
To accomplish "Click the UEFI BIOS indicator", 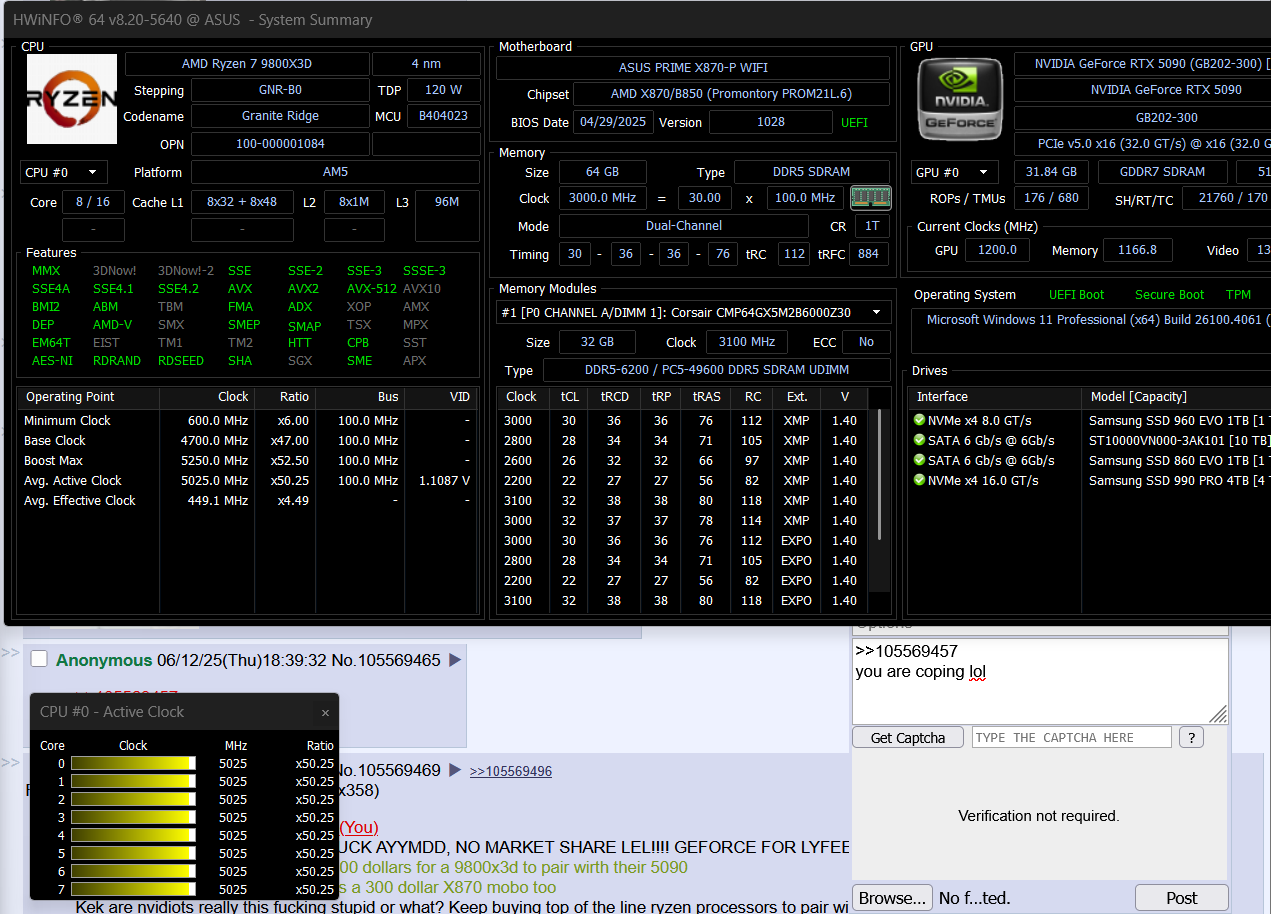I will click(x=855, y=123).
